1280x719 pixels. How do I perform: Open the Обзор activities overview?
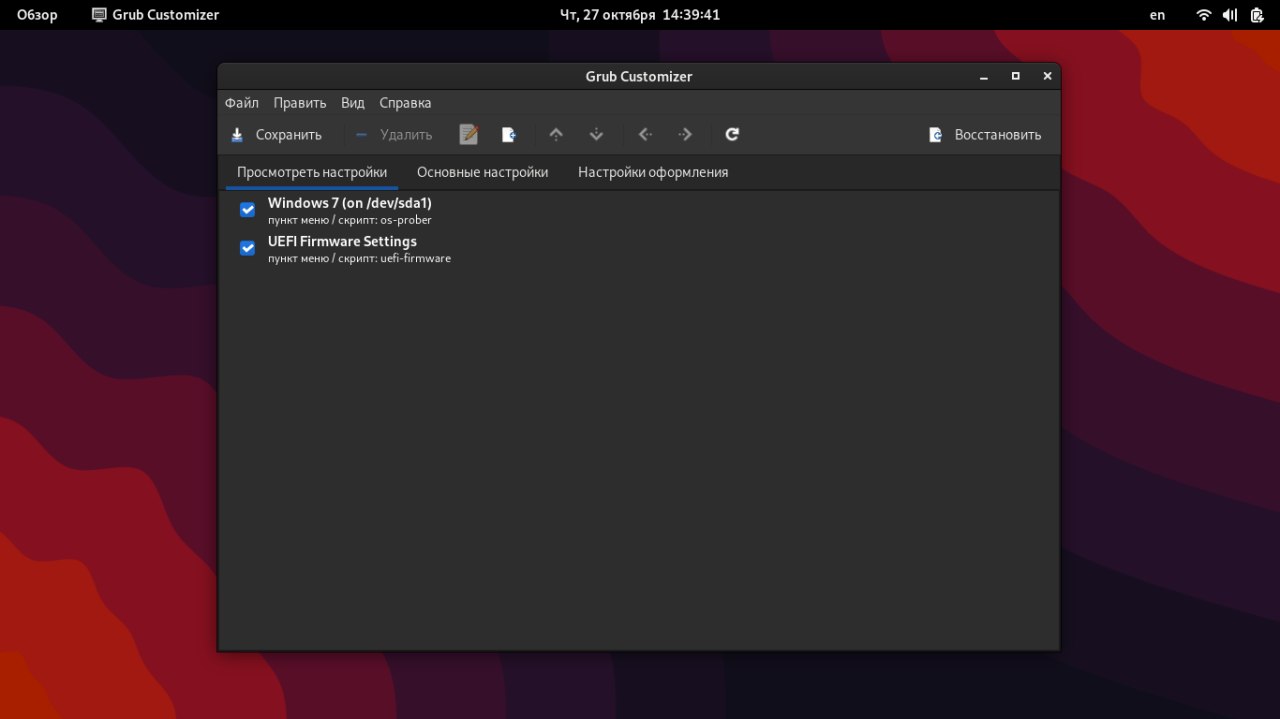click(x=37, y=15)
